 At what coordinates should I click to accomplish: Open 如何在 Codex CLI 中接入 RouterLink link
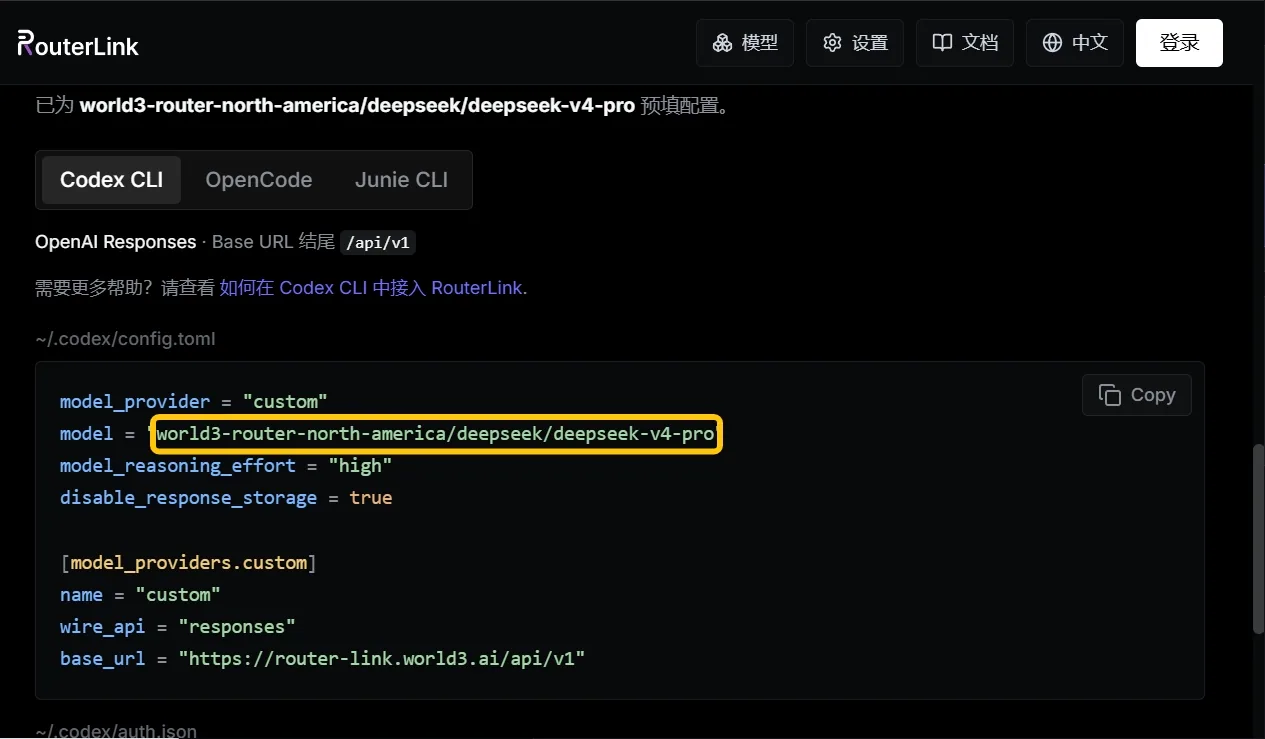click(x=371, y=288)
